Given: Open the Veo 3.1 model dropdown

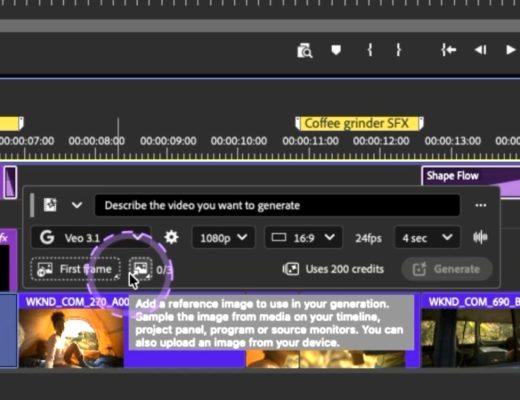Looking at the screenshot, I should tap(91, 238).
